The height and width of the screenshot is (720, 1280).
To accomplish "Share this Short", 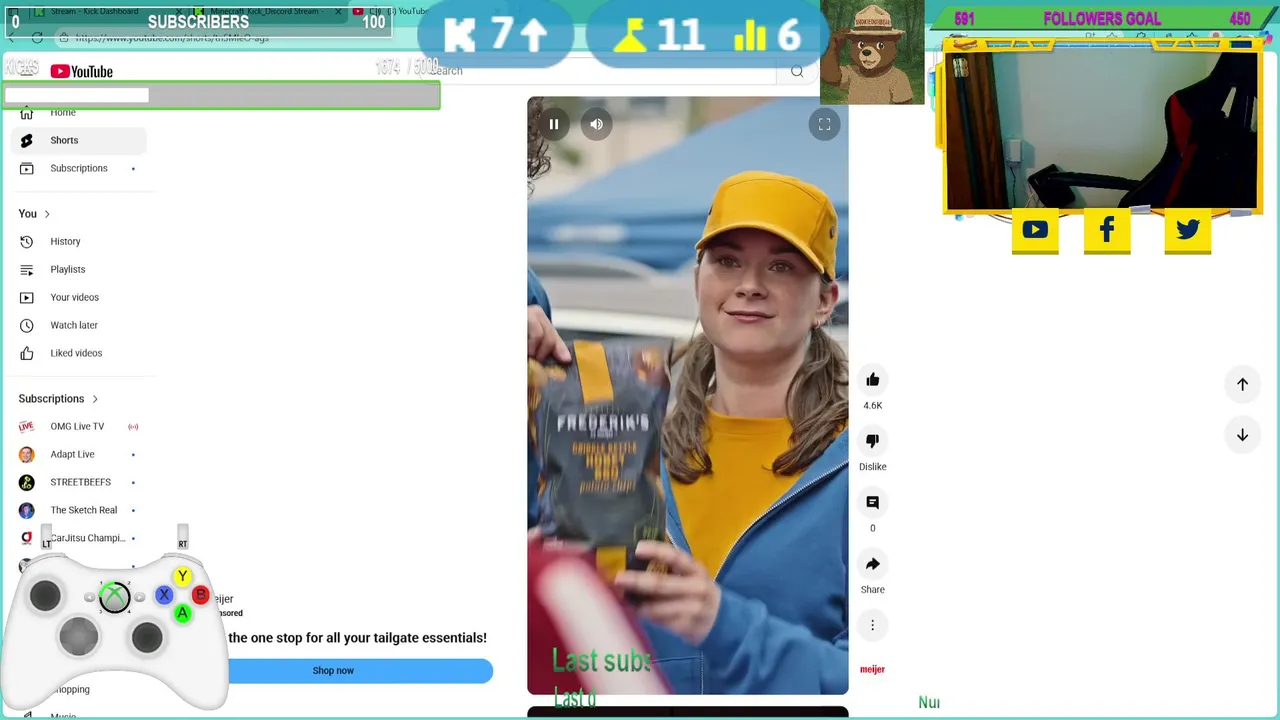I will tap(872, 564).
